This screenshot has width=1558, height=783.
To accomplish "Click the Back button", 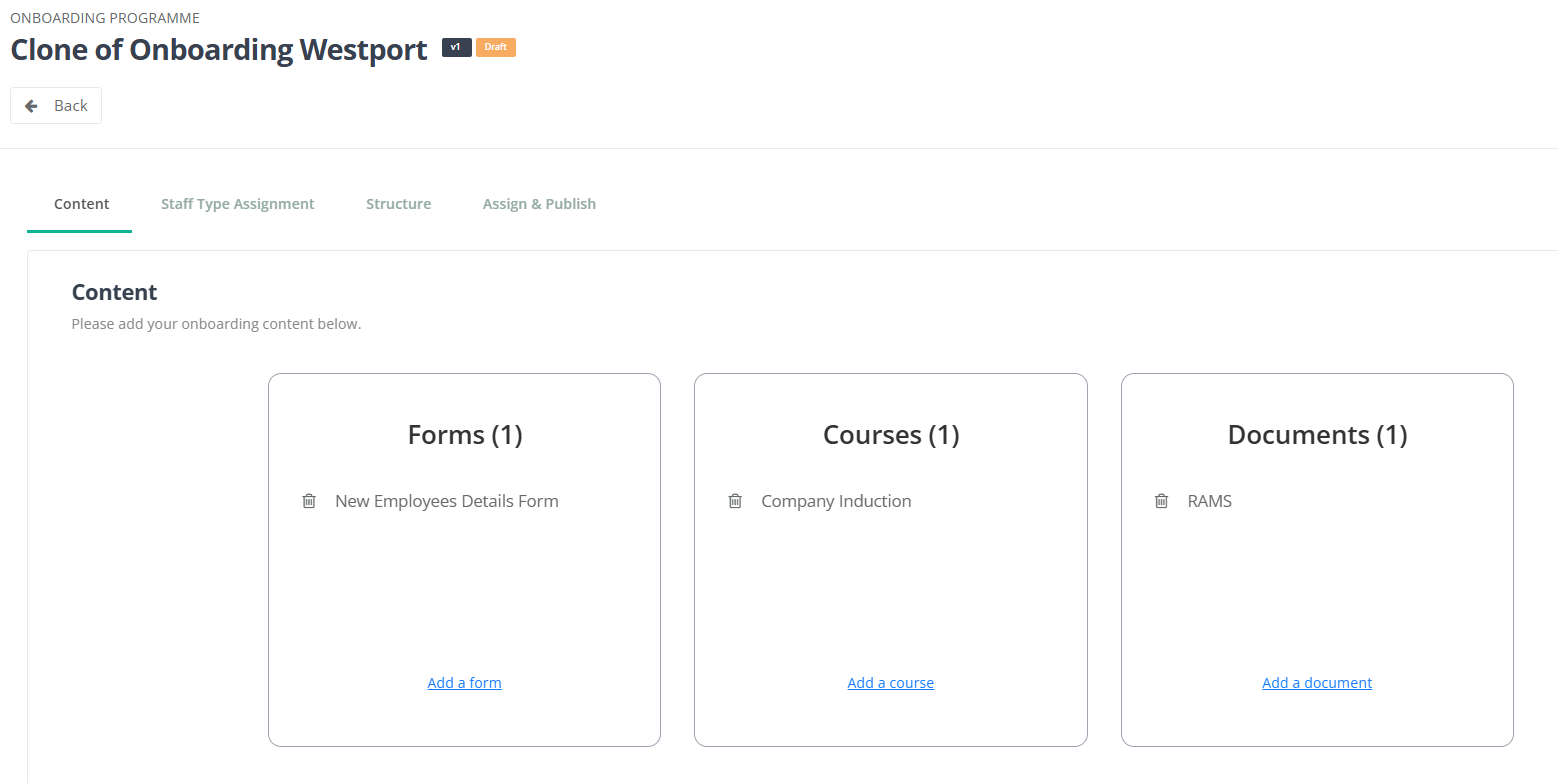I will point(55,105).
